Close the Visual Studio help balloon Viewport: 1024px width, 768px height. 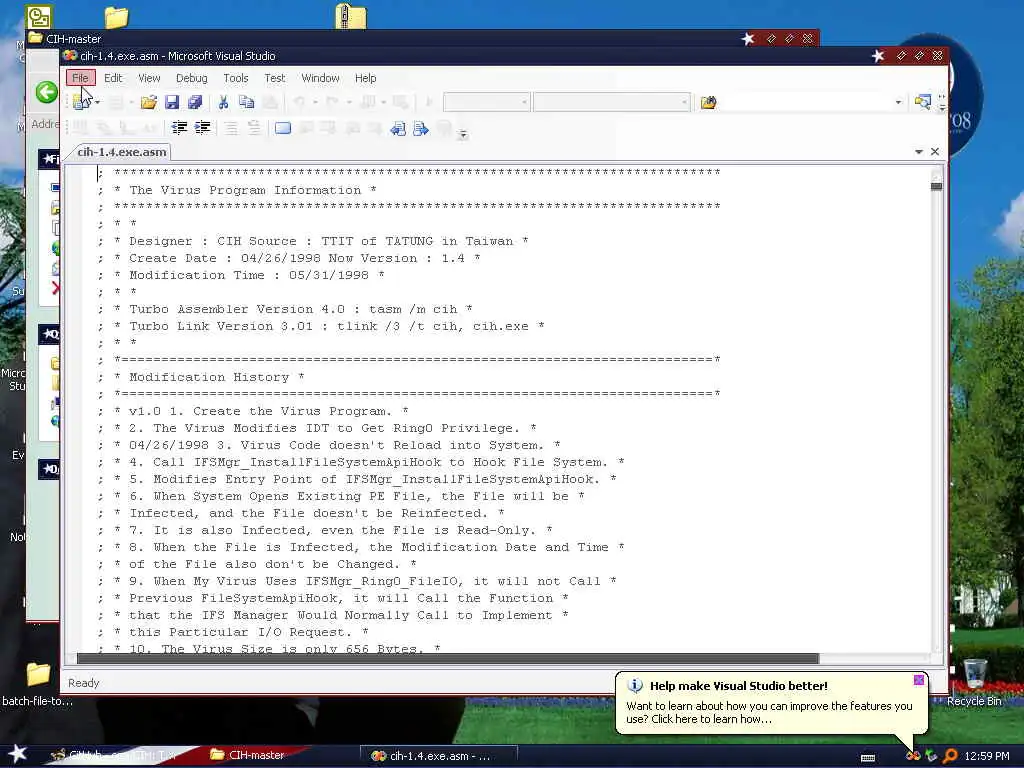[x=918, y=680]
